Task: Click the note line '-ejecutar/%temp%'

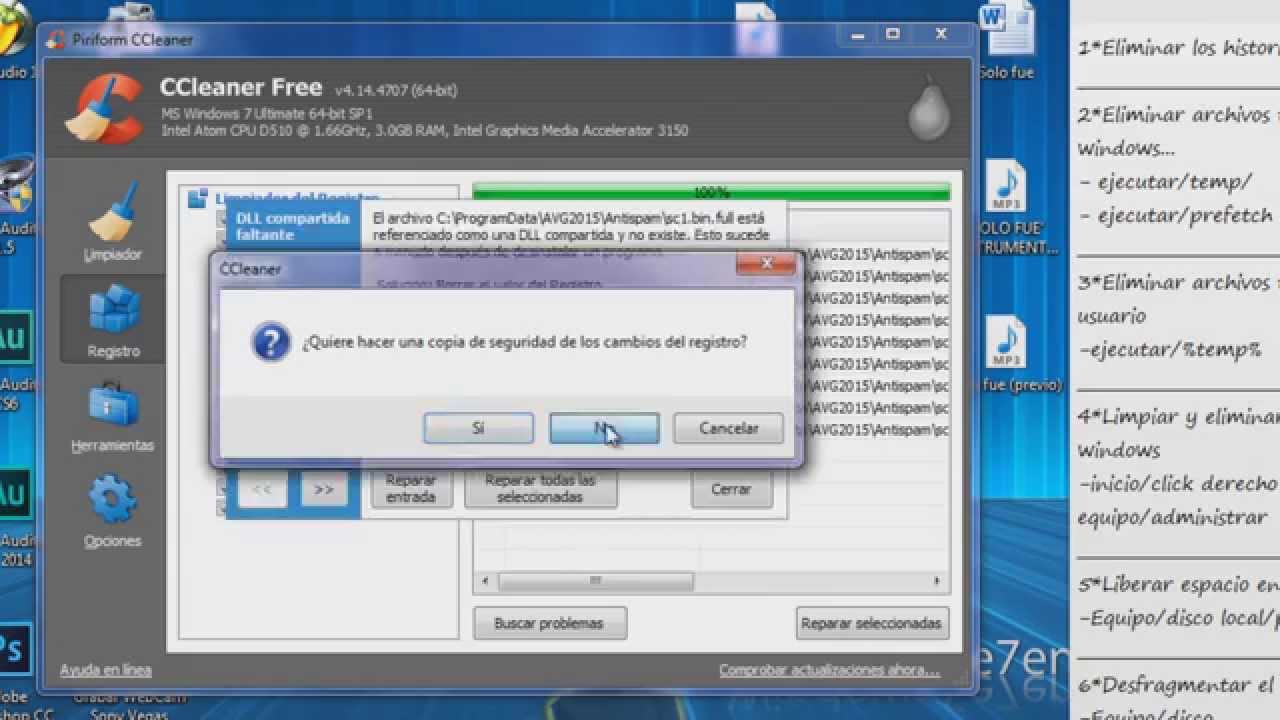Action: click(1169, 349)
